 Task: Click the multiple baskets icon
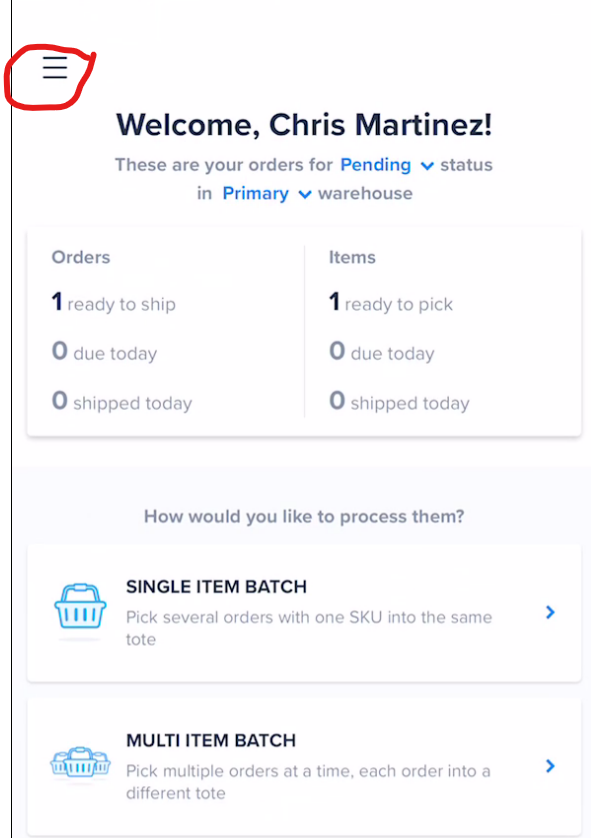tap(80, 762)
